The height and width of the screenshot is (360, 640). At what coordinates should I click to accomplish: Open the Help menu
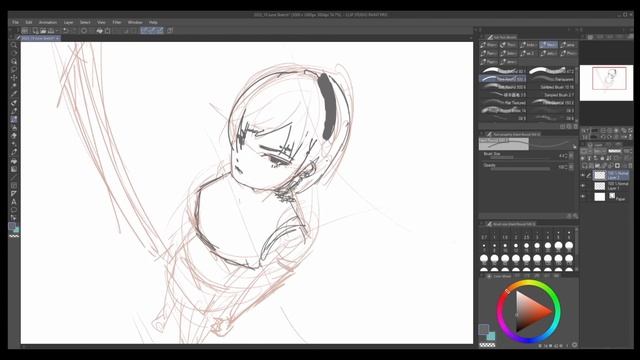[153, 22]
